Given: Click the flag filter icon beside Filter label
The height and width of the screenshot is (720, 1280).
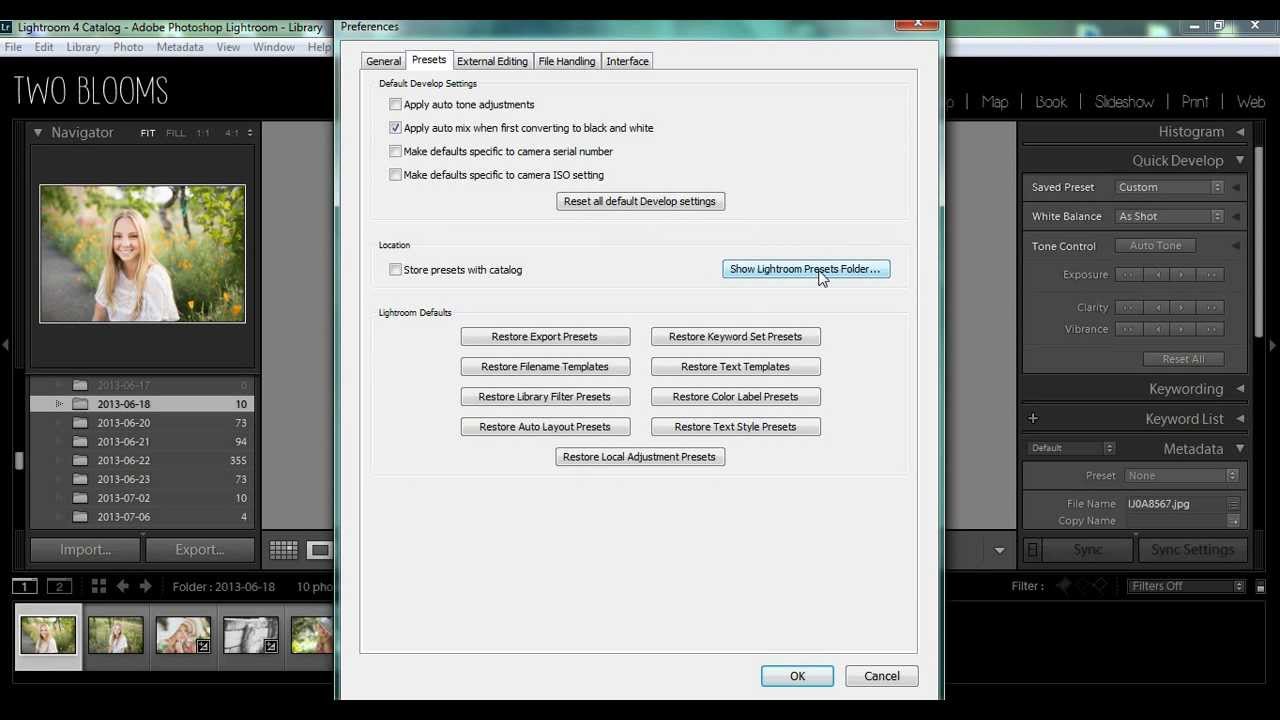Looking at the screenshot, I should pos(1064,586).
